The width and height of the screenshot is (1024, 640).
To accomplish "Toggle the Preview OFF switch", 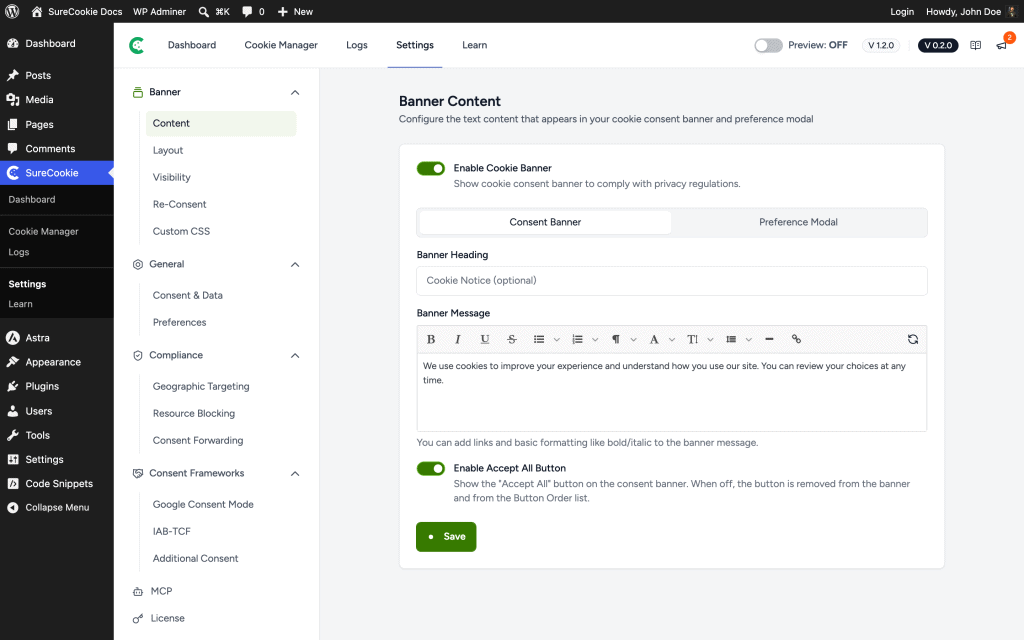I will pos(768,45).
